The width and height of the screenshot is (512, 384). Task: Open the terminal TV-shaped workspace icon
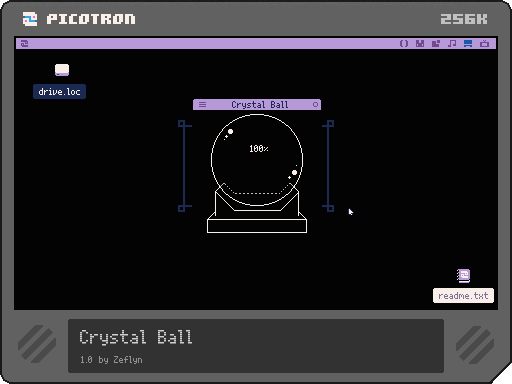click(484, 44)
